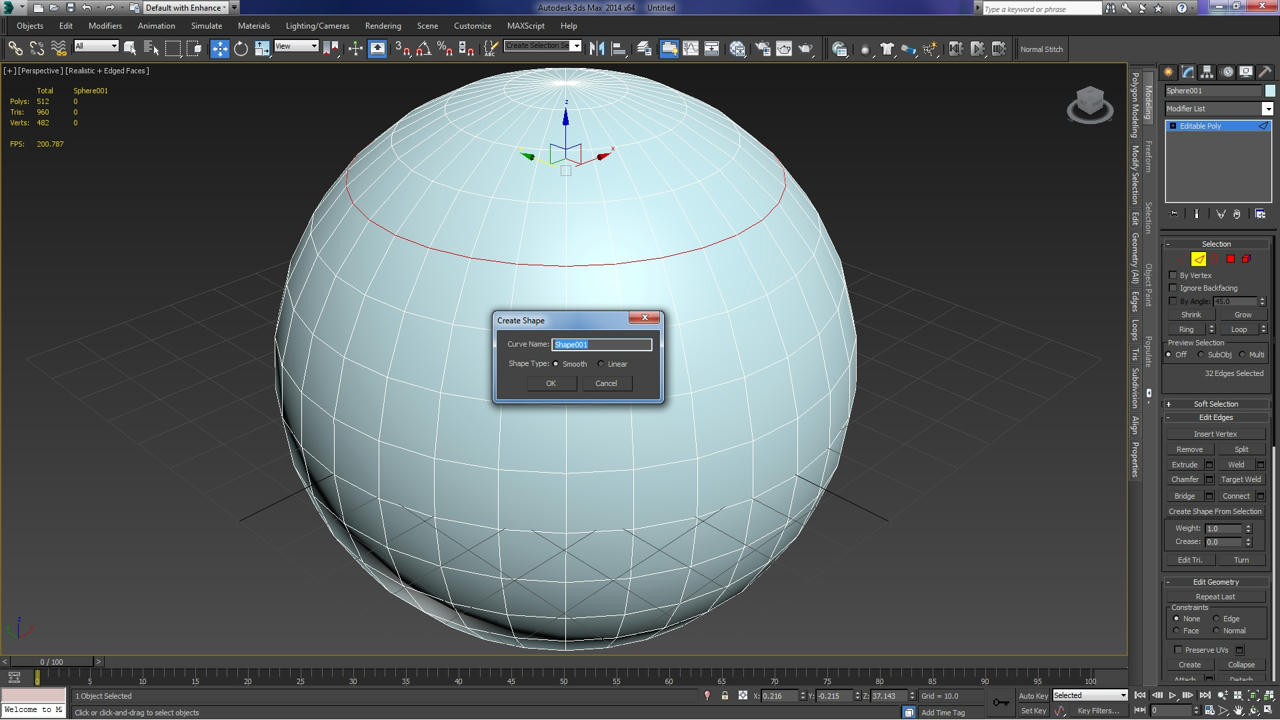Open the Rendering menu
This screenshot has width=1280, height=720.
pyautogui.click(x=383, y=26)
